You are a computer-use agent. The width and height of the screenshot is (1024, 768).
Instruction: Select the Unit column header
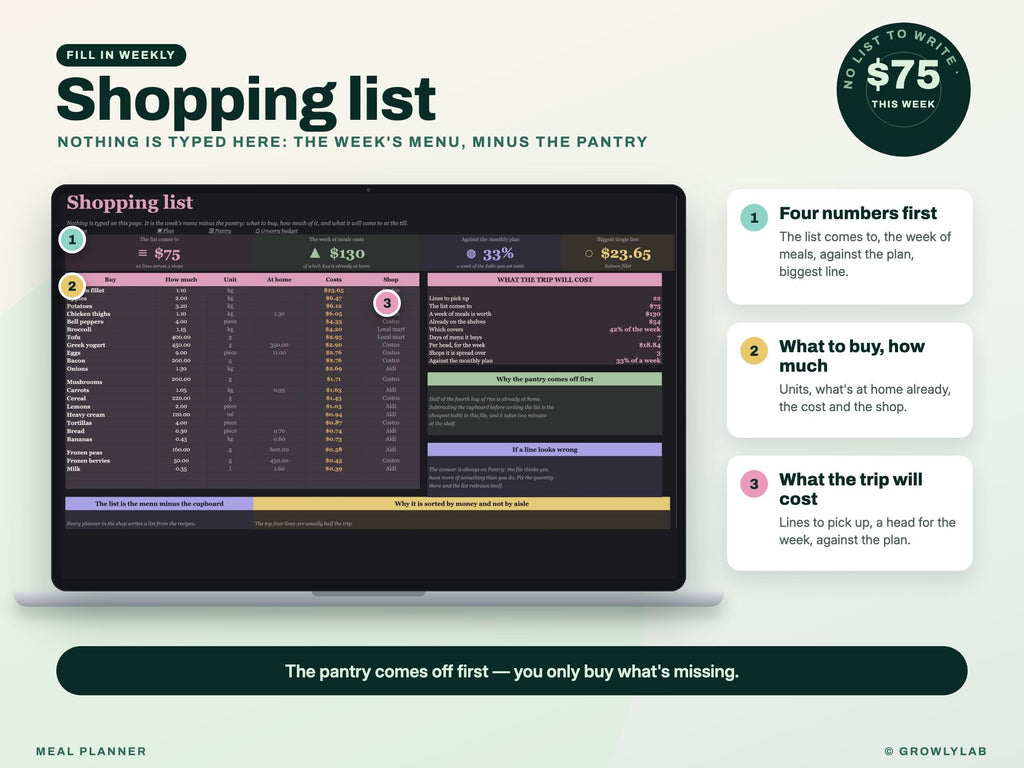230,280
